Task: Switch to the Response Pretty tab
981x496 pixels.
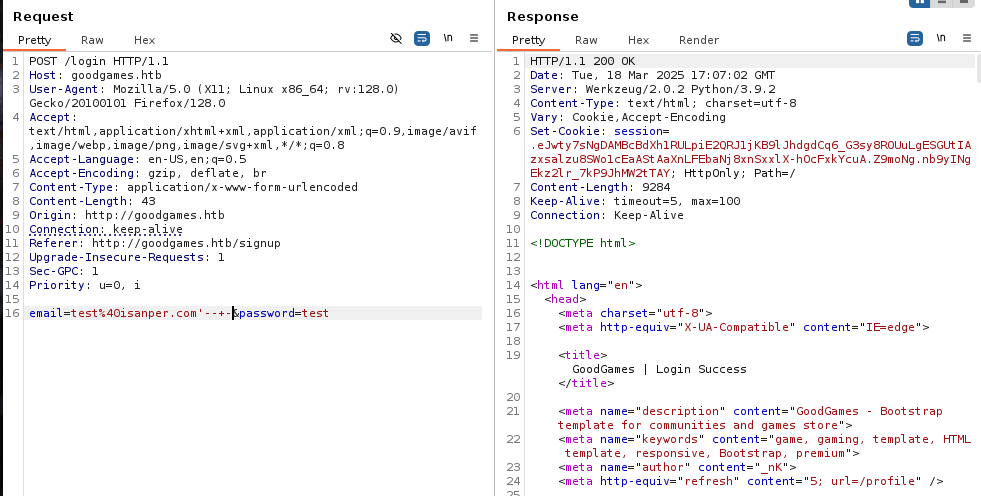Action: 529,40
